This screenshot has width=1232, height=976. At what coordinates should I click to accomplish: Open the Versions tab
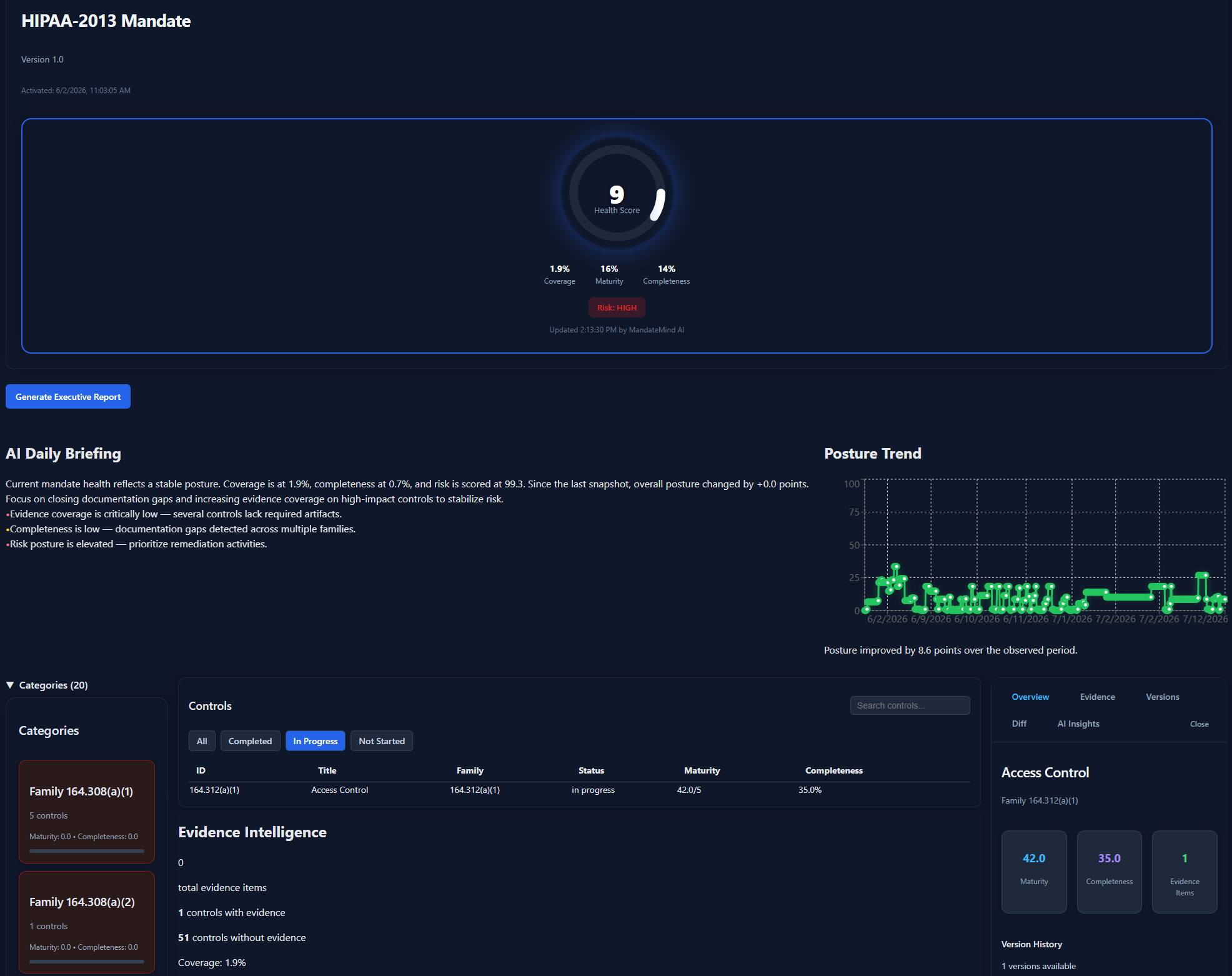pyautogui.click(x=1163, y=697)
